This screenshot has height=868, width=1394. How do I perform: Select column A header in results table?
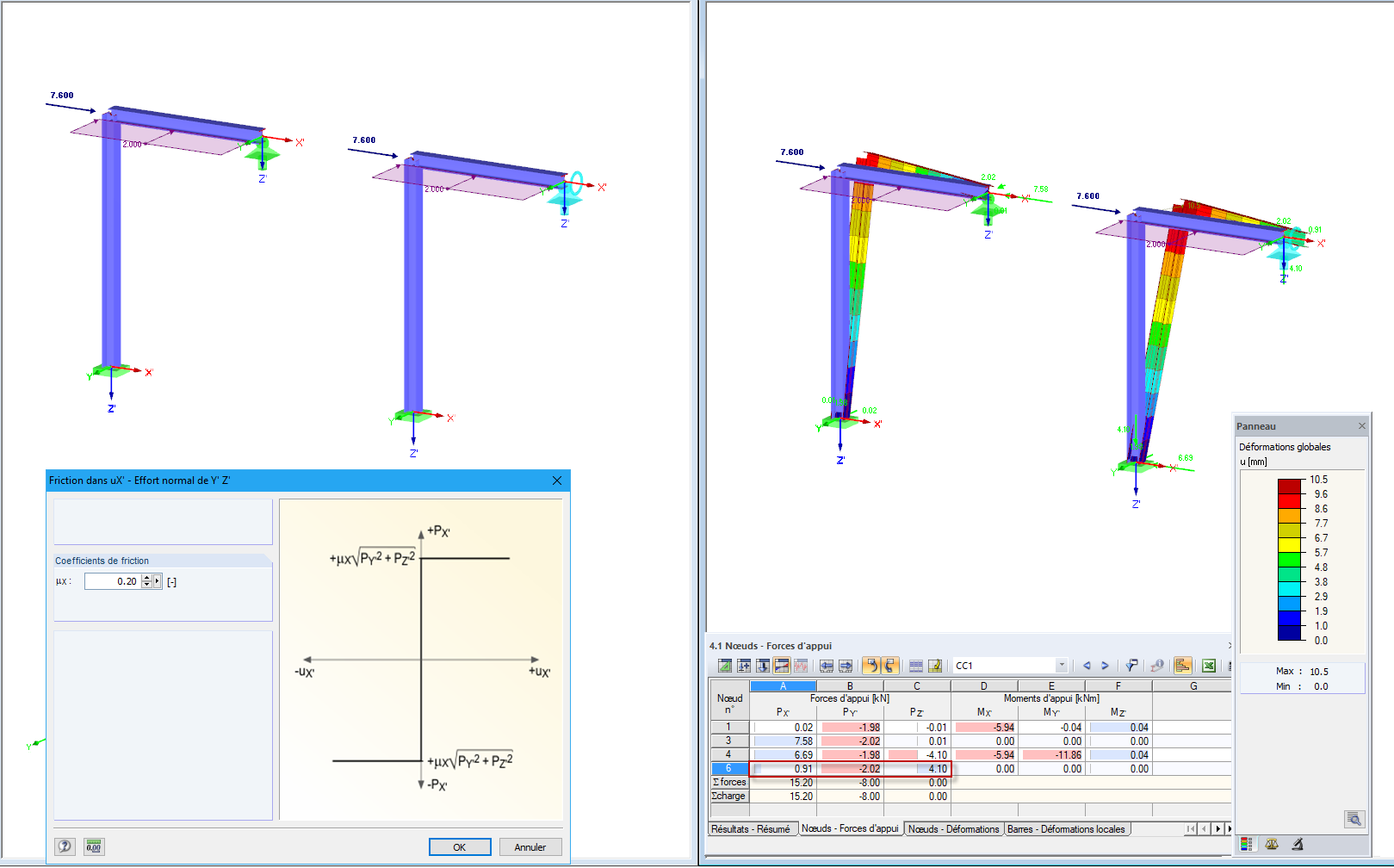tap(783, 686)
